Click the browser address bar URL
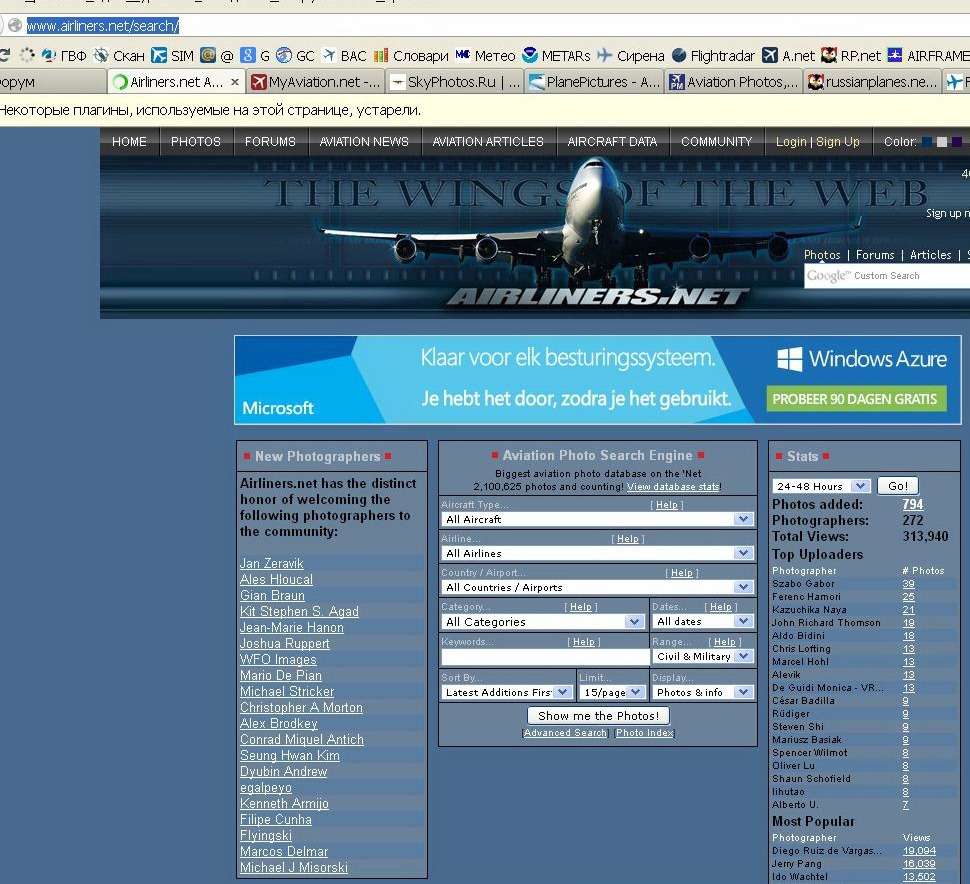The width and height of the screenshot is (970, 884). point(103,25)
